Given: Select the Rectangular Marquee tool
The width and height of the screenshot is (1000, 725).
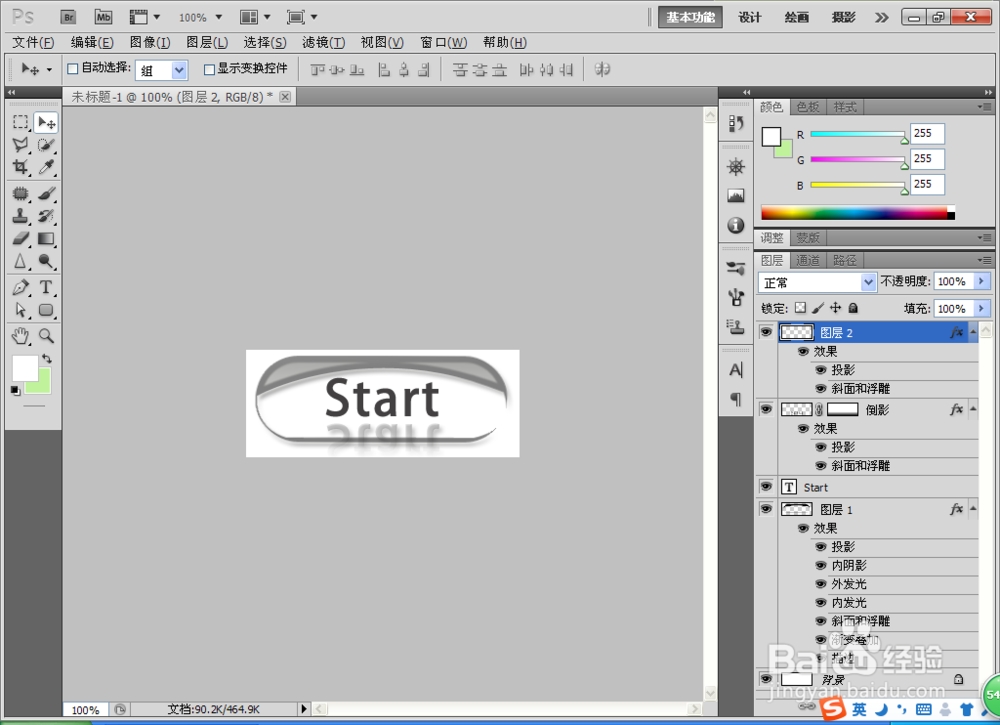Looking at the screenshot, I should click(x=20, y=122).
